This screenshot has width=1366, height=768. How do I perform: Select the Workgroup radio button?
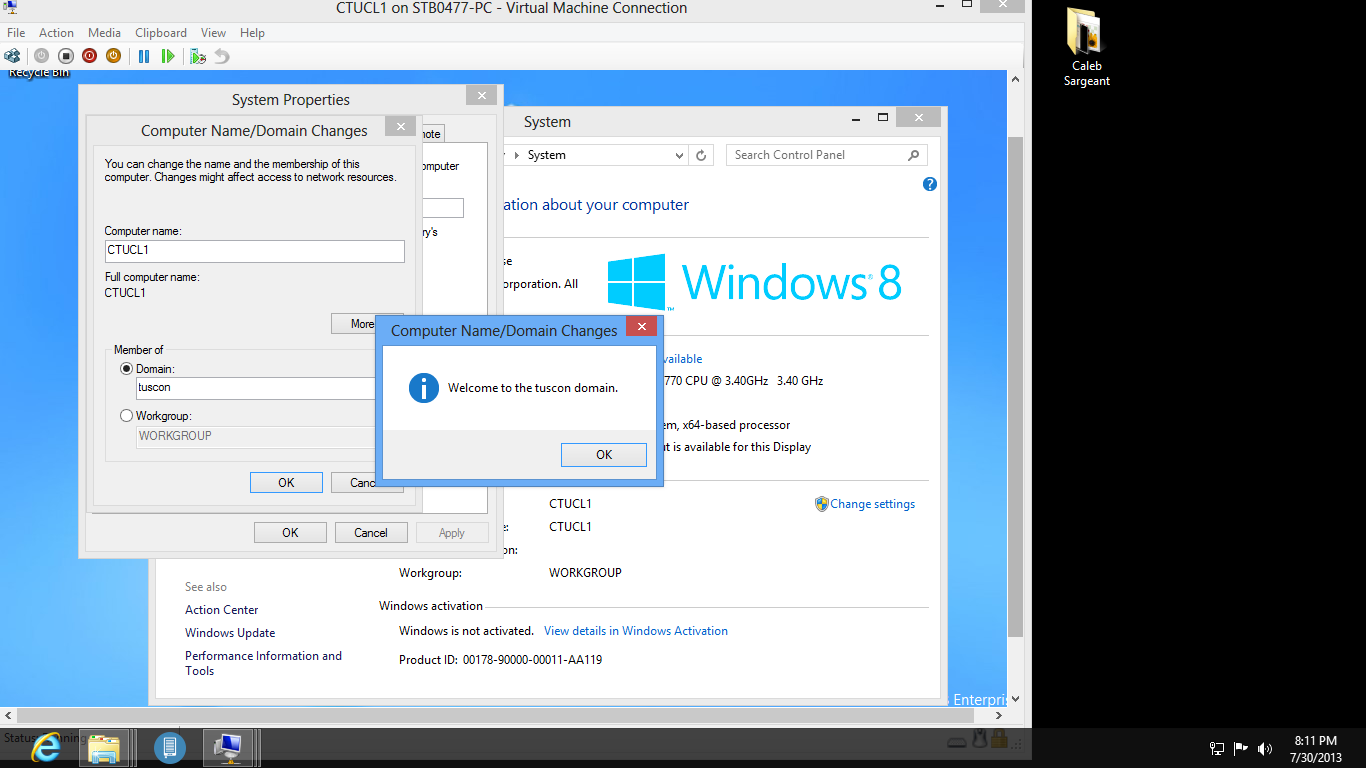coord(126,416)
